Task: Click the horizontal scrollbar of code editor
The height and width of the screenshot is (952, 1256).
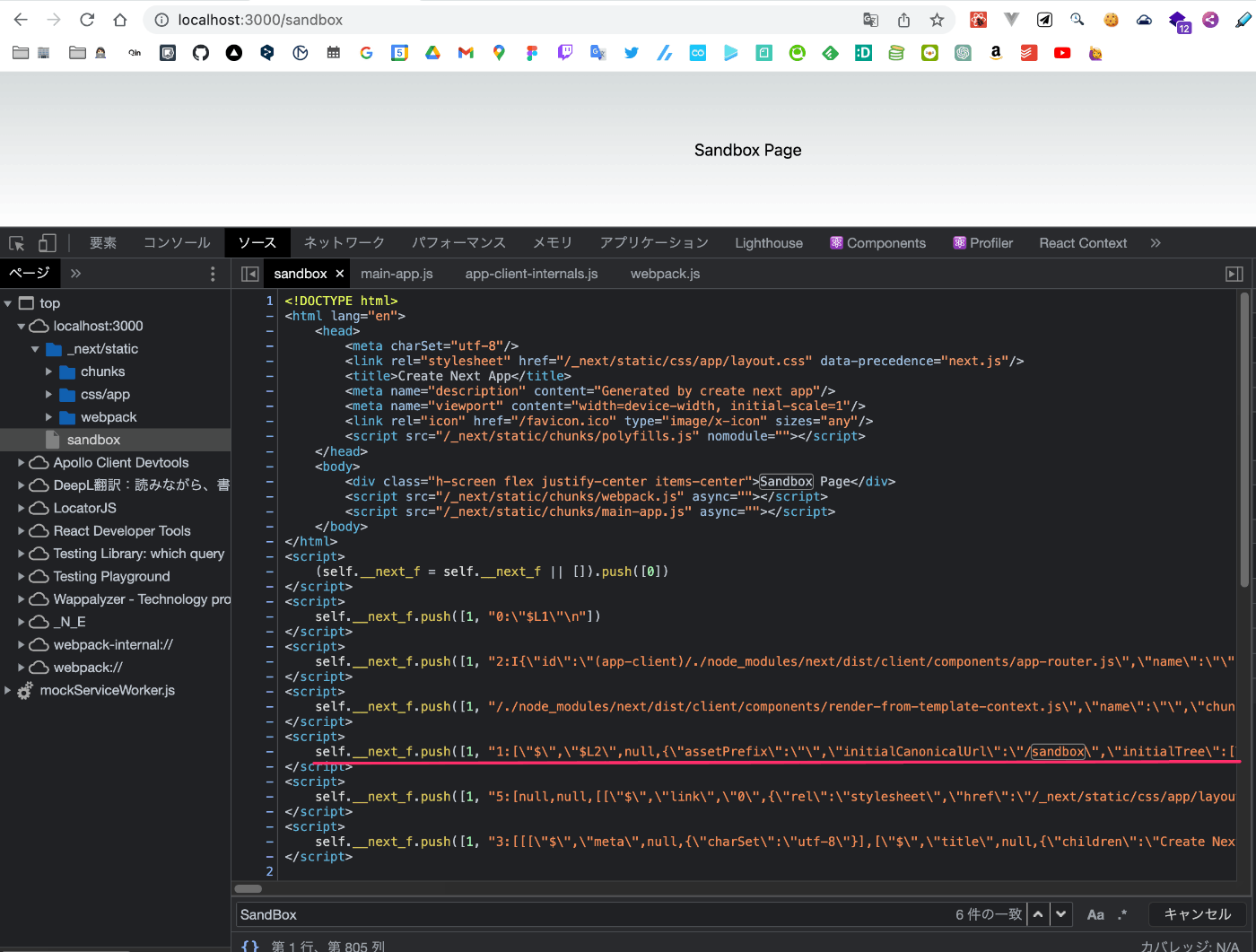Action: click(249, 889)
